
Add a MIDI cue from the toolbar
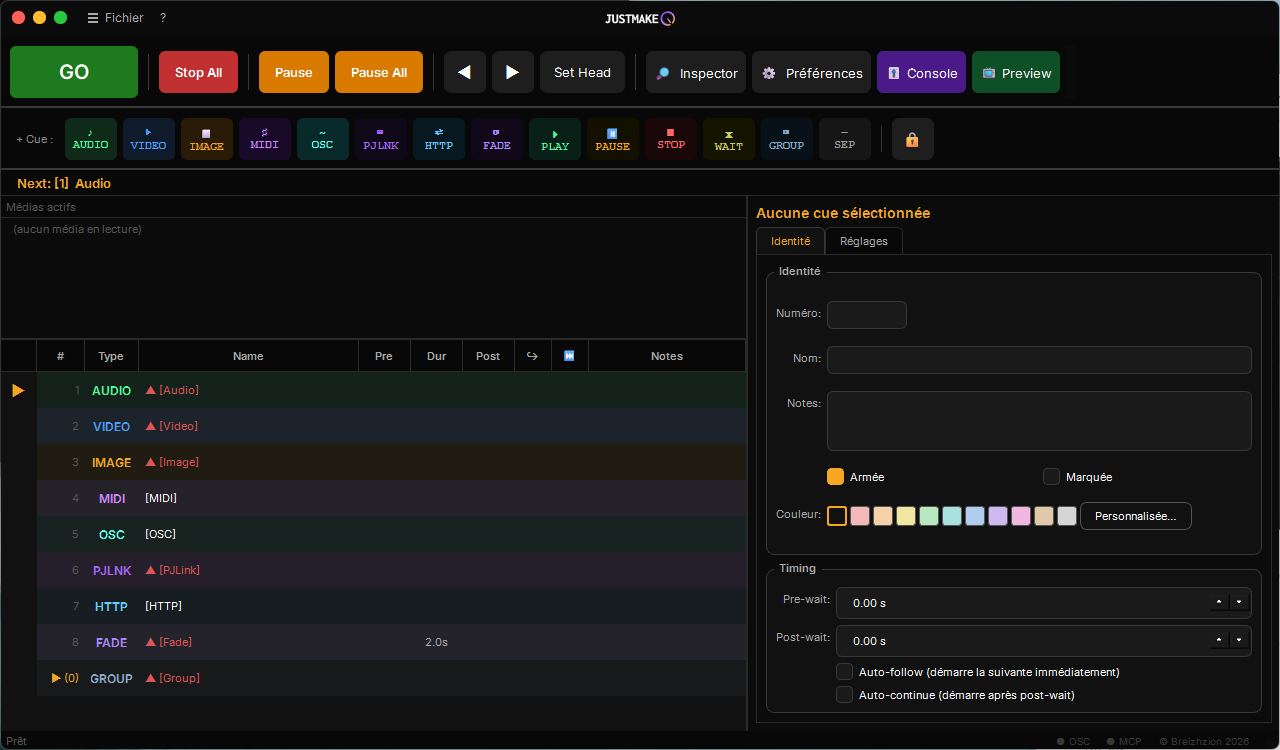265,139
